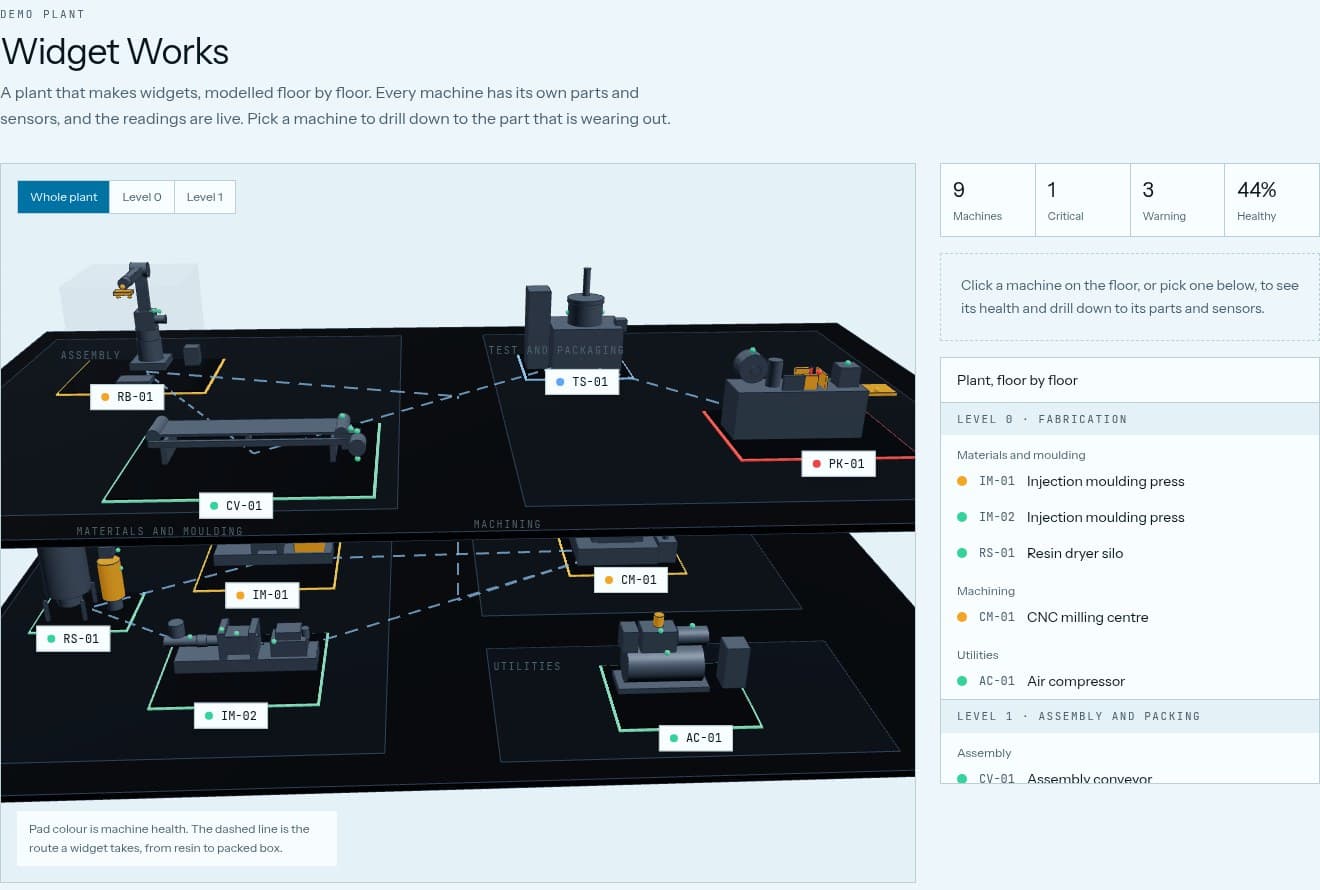This screenshot has width=1320, height=890.
Task: Open IM-02 Injection moulding press in list
Action: pyautogui.click(x=1129, y=517)
